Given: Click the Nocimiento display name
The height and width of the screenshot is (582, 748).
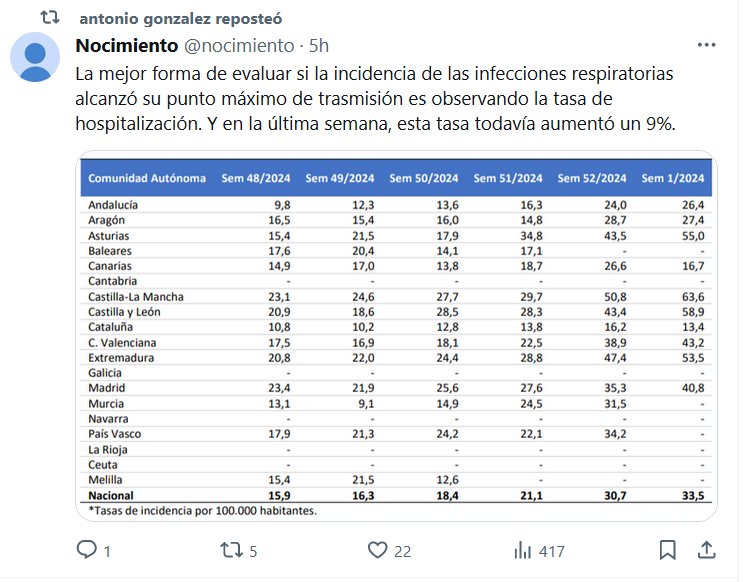Looking at the screenshot, I should pyautogui.click(x=127, y=46).
